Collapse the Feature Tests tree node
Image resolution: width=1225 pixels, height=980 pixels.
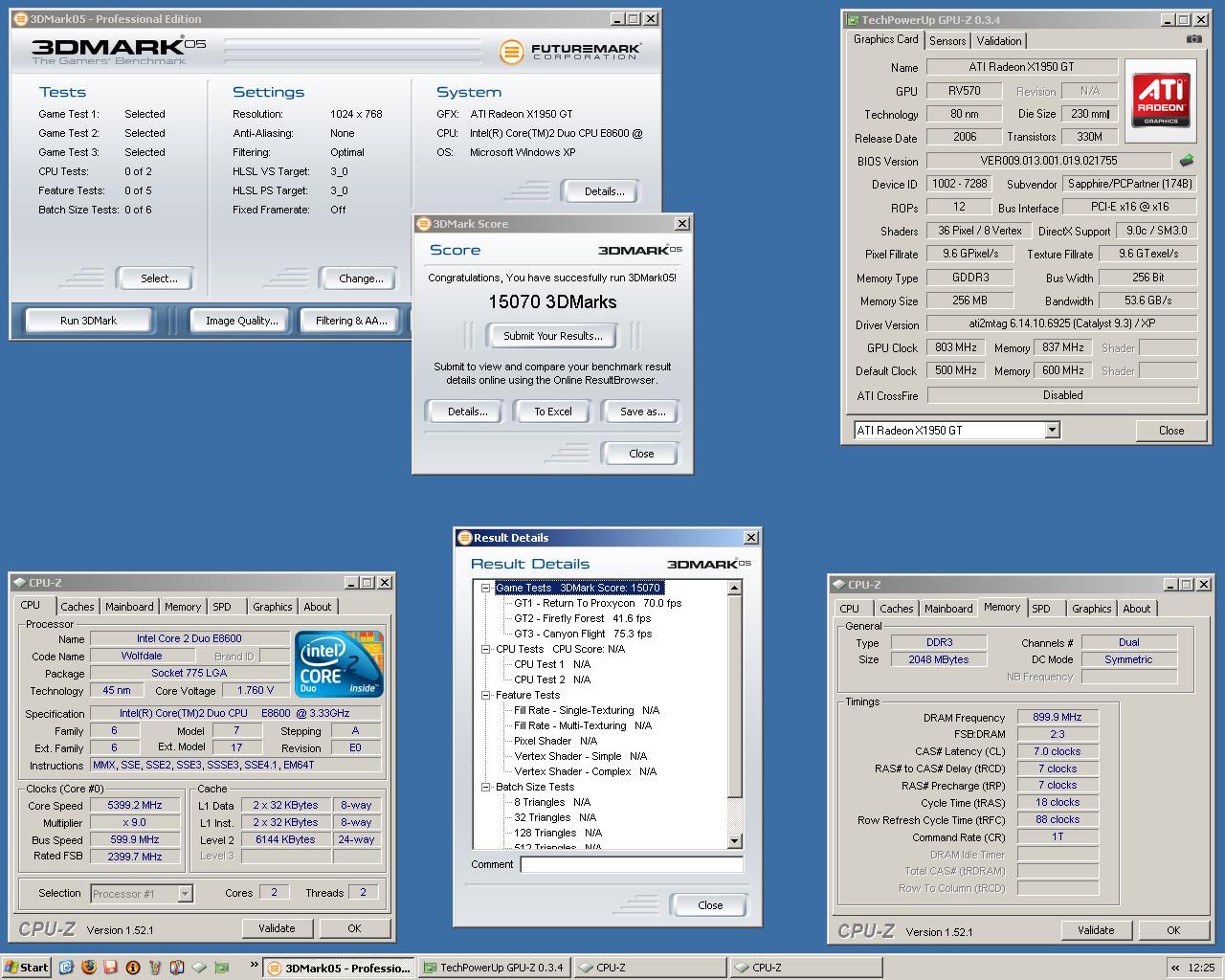pos(486,695)
